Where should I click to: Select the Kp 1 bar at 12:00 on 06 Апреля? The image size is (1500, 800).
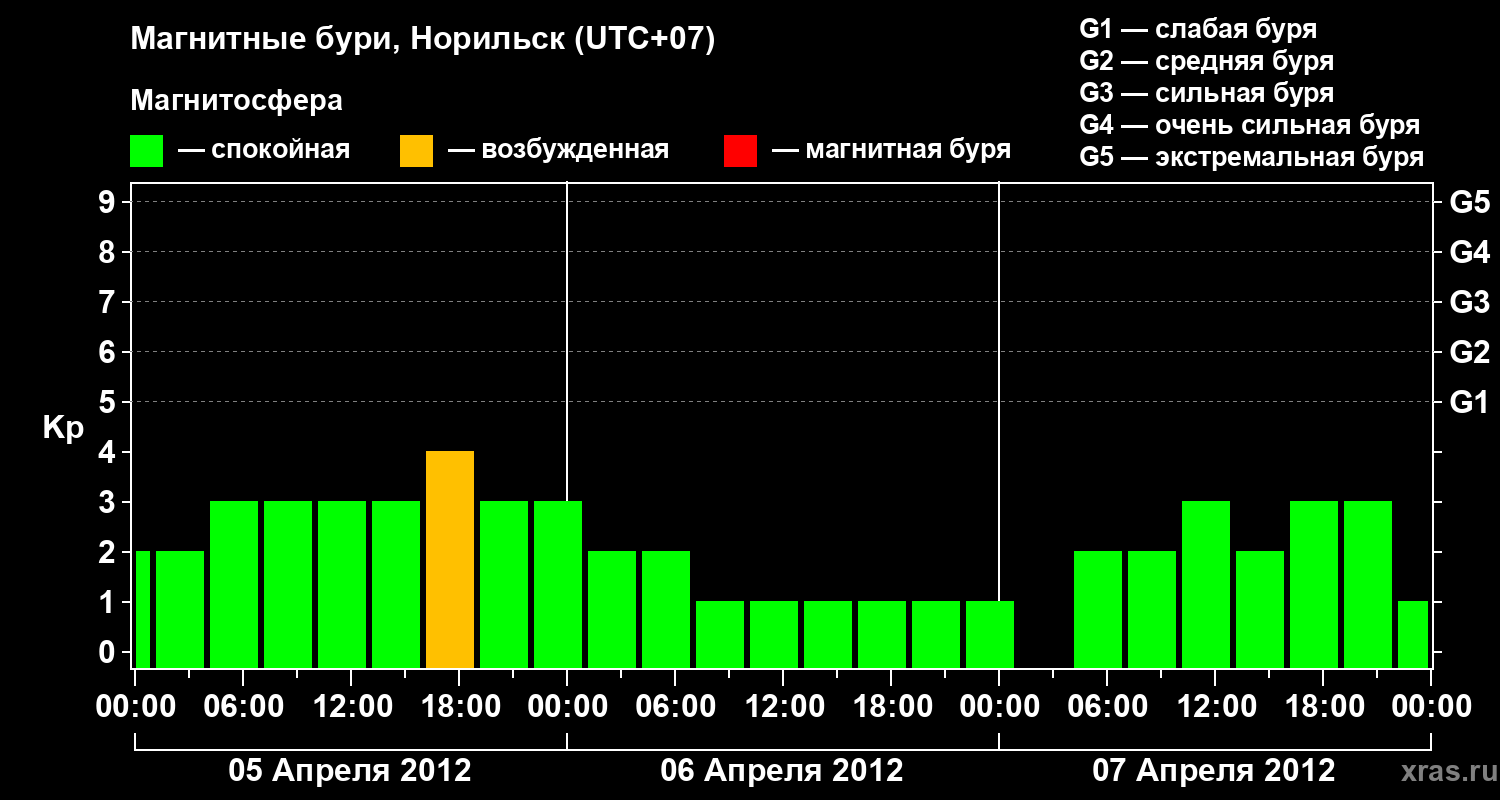coord(774,634)
